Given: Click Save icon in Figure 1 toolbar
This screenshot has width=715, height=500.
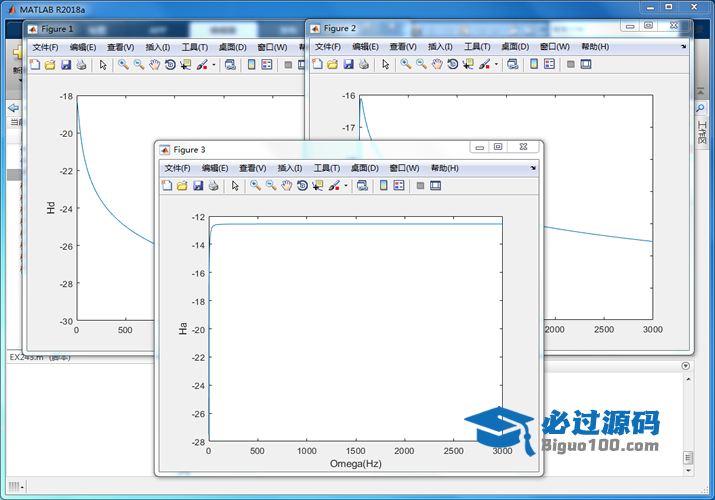Looking at the screenshot, I should pos(66,65).
